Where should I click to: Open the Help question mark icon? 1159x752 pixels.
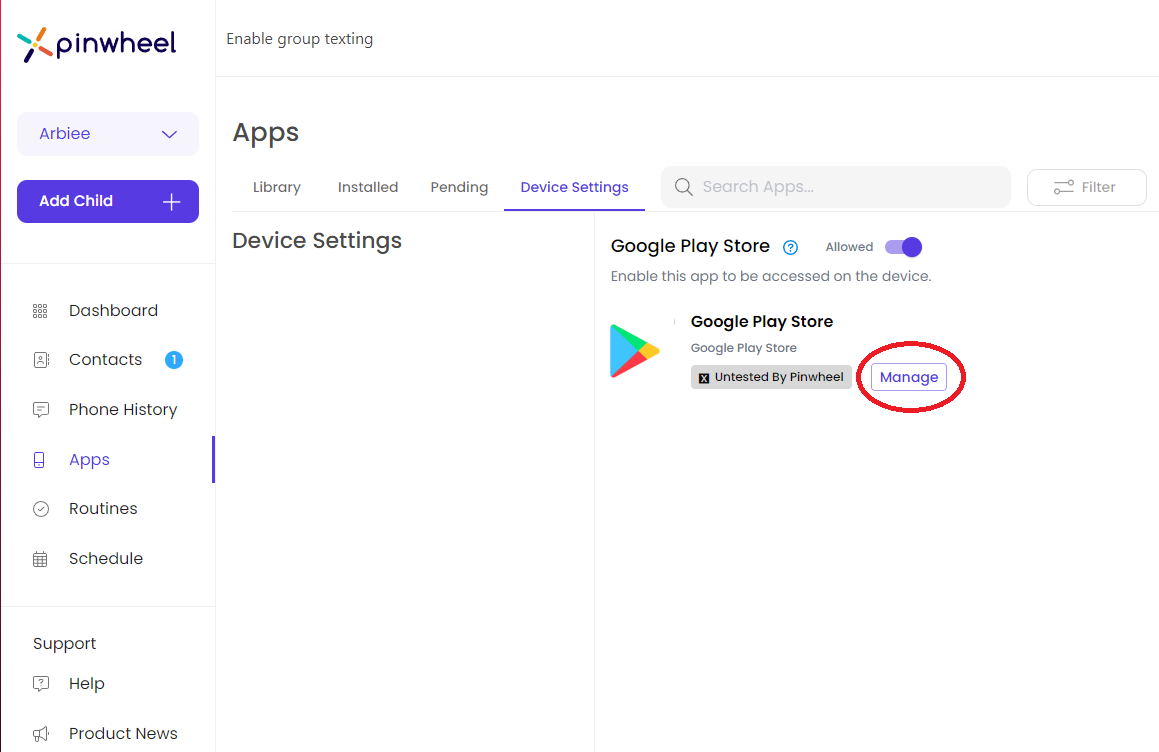coord(40,683)
